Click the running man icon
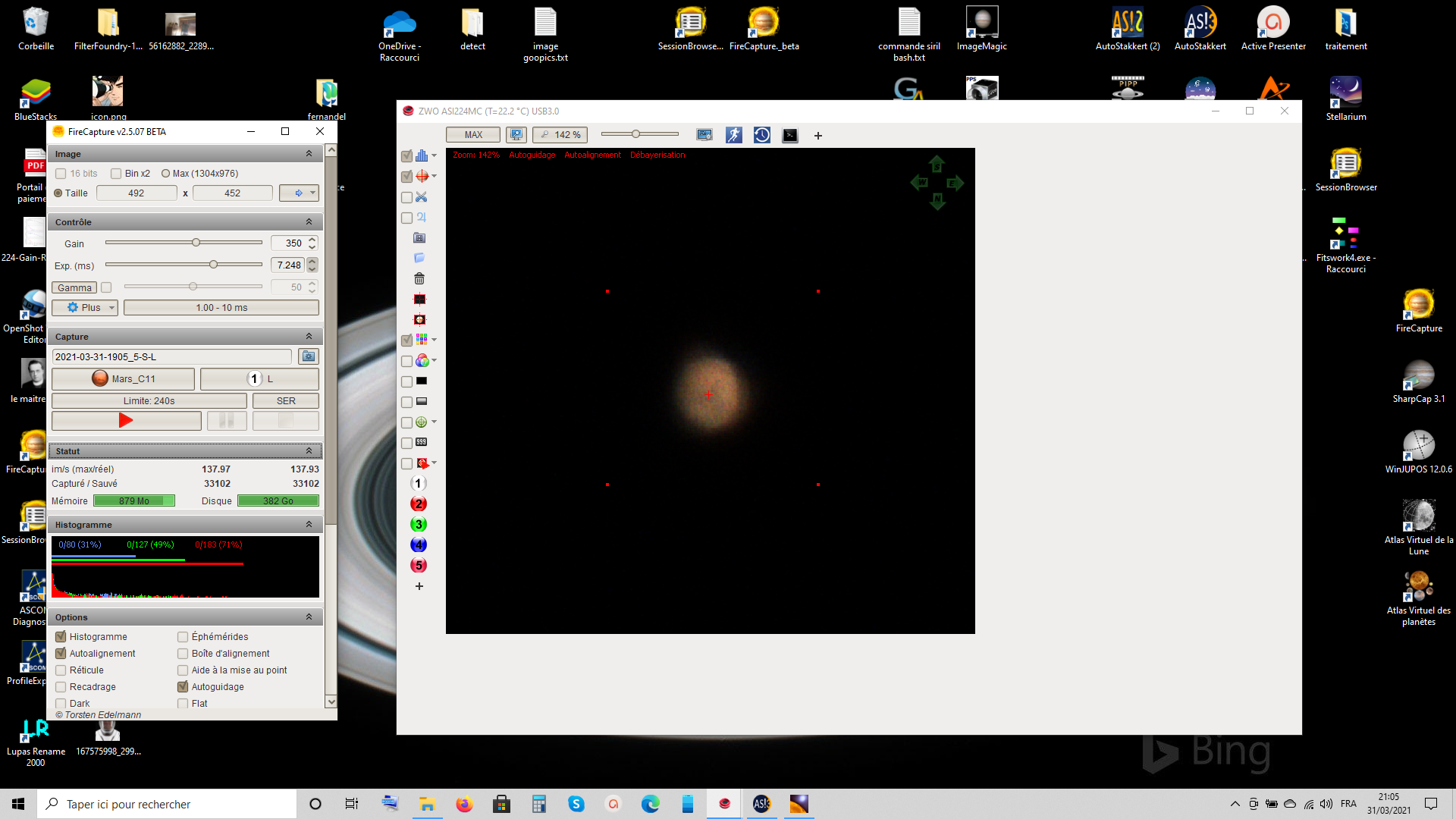 [733, 135]
